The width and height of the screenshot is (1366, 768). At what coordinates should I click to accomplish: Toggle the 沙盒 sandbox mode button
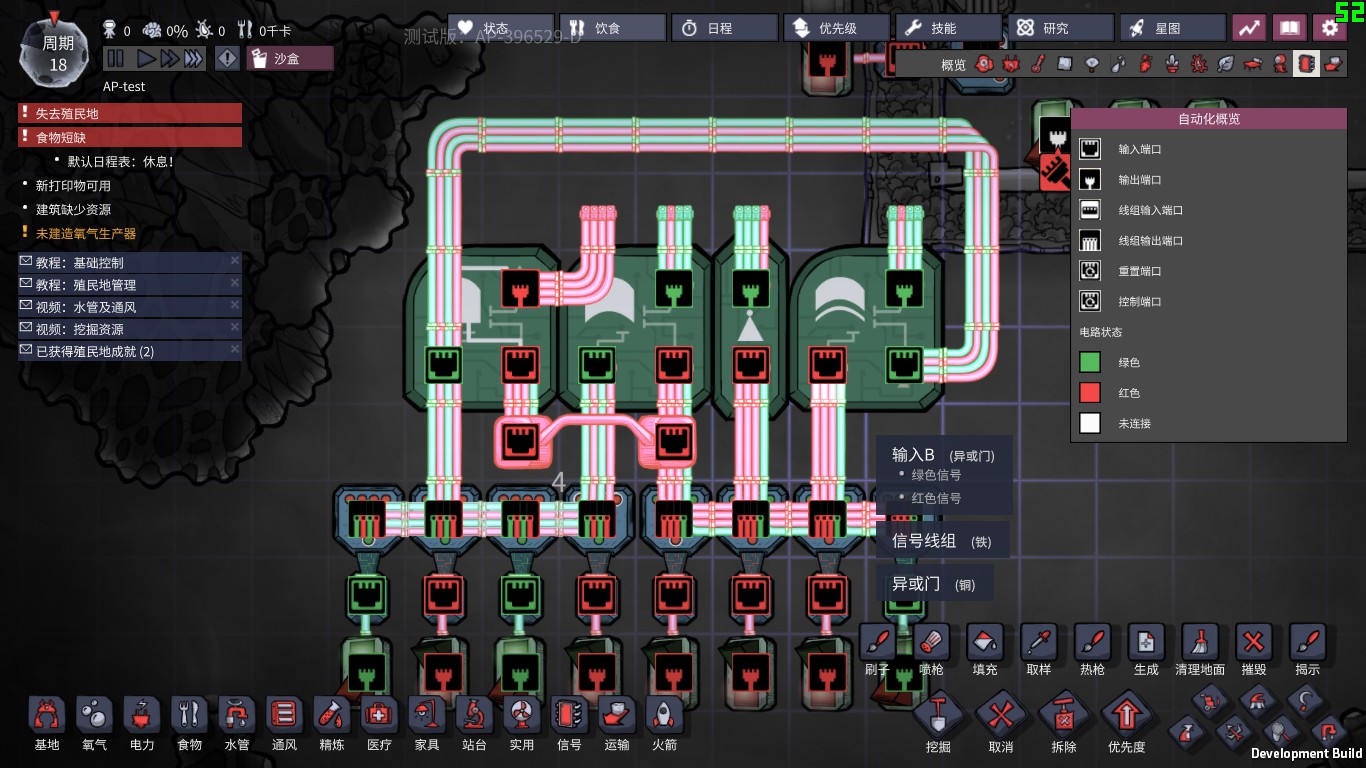pyautogui.click(x=290, y=58)
